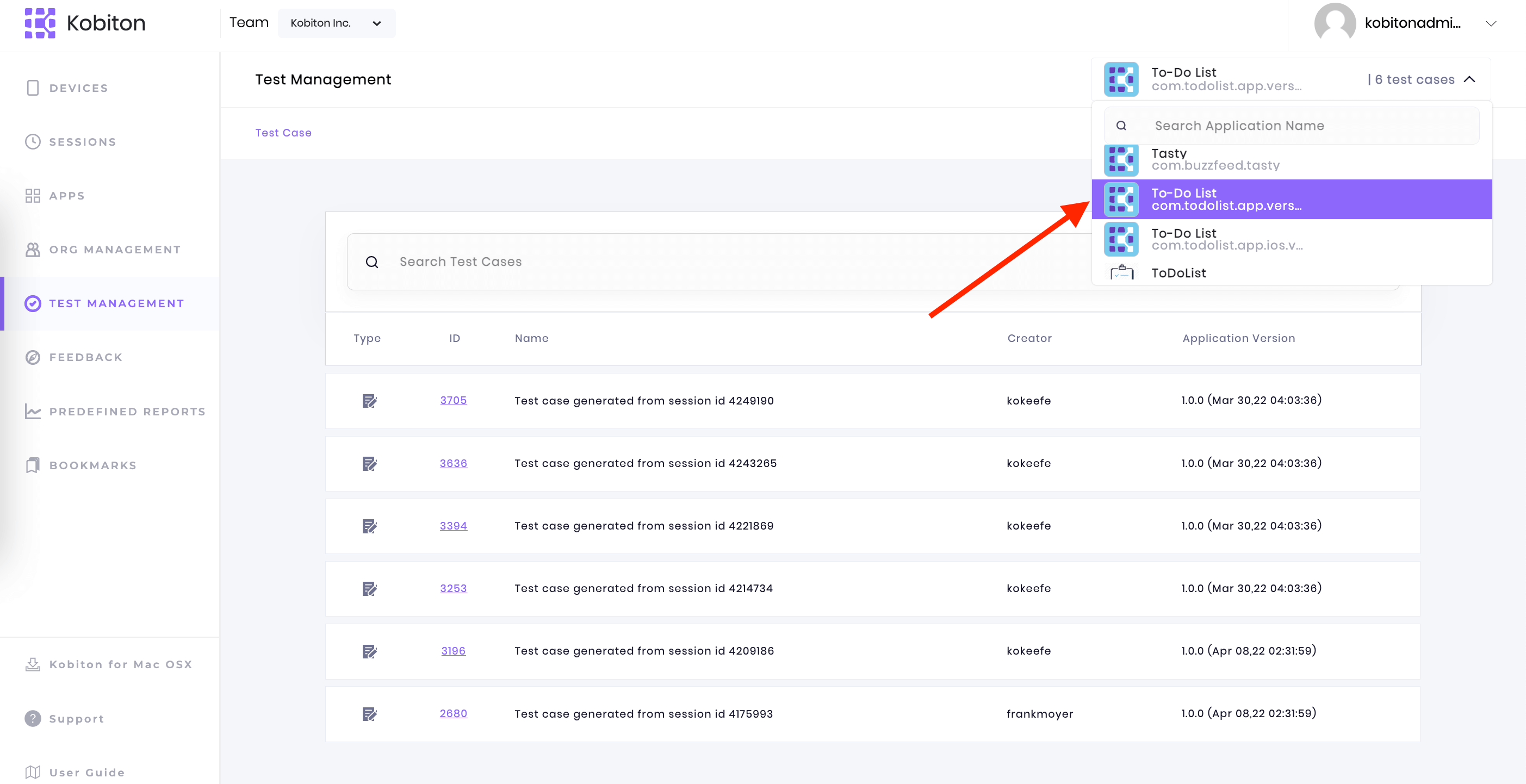Click creator 'frankmoyer' cell

[x=1040, y=714]
